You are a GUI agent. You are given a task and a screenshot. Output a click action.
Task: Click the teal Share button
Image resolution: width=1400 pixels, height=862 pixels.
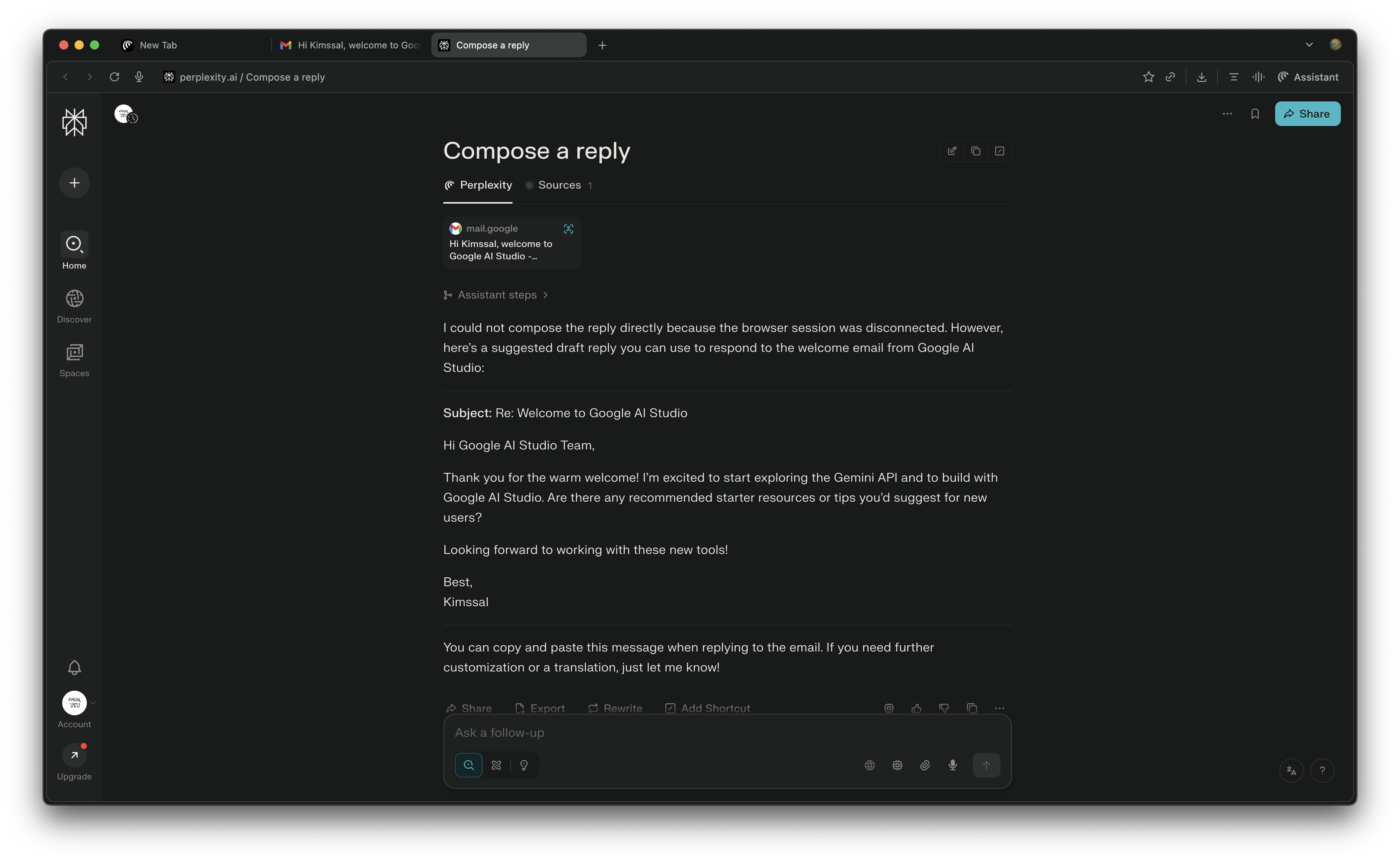click(1307, 114)
